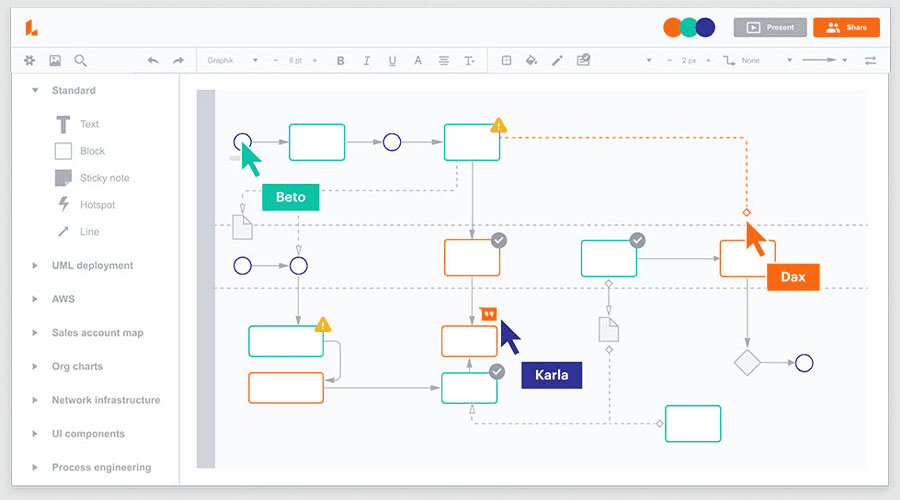Image resolution: width=900 pixels, height=500 pixels.
Task: Increase font size with plus
Action: pyautogui.click(x=315, y=60)
